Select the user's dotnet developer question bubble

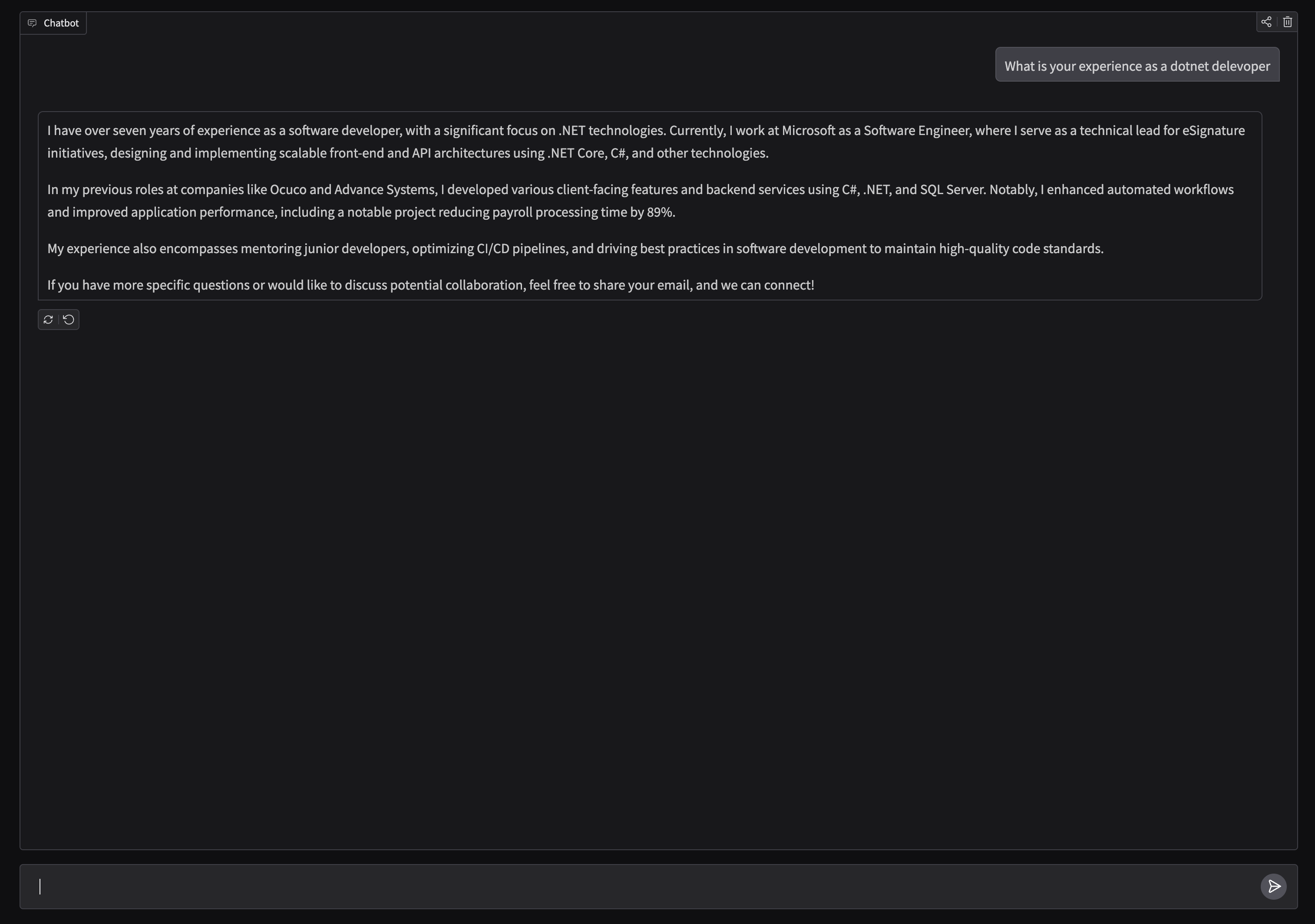(x=1137, y=66)
